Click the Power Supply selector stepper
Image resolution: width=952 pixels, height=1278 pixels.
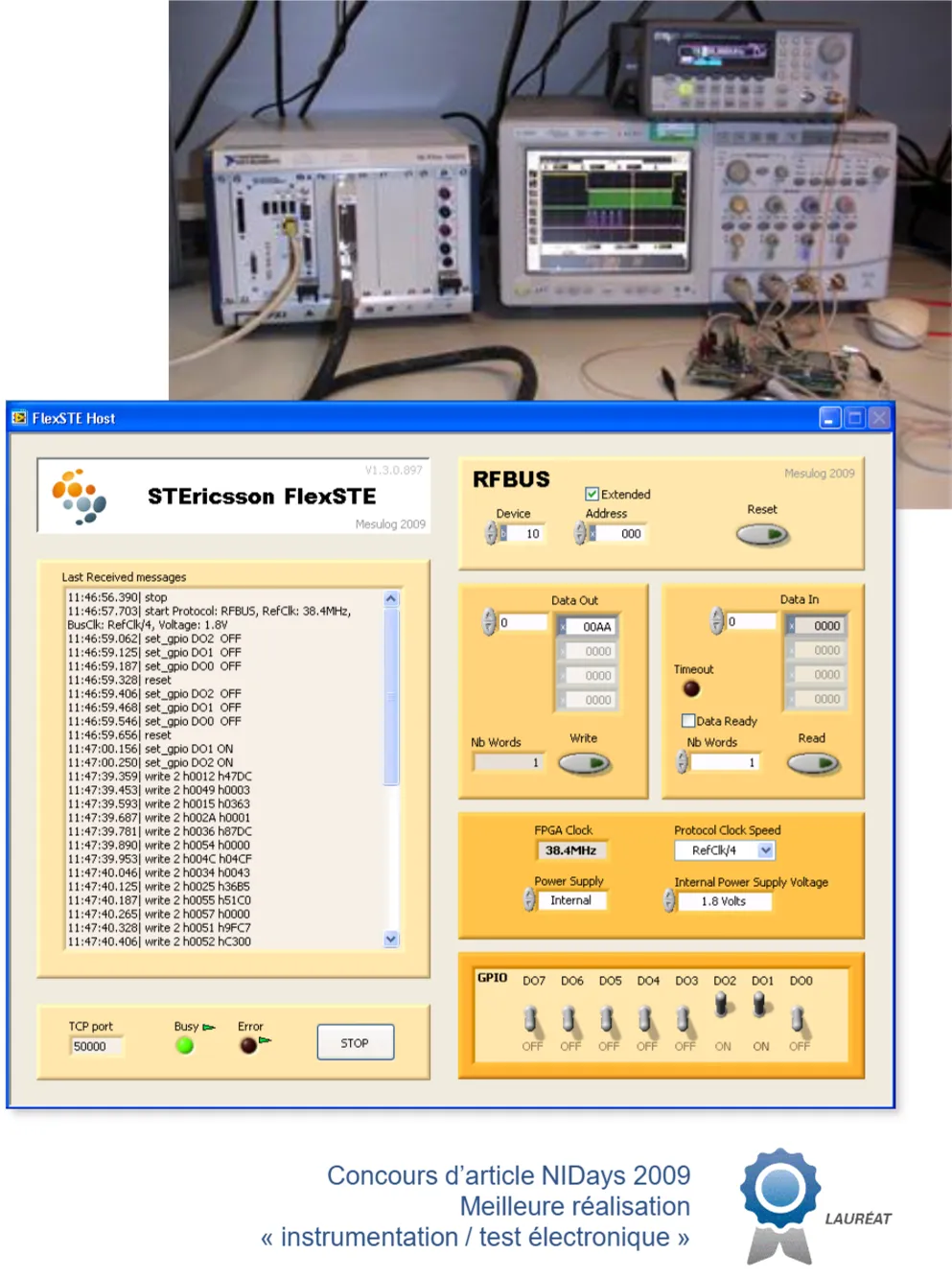(528, 899)
